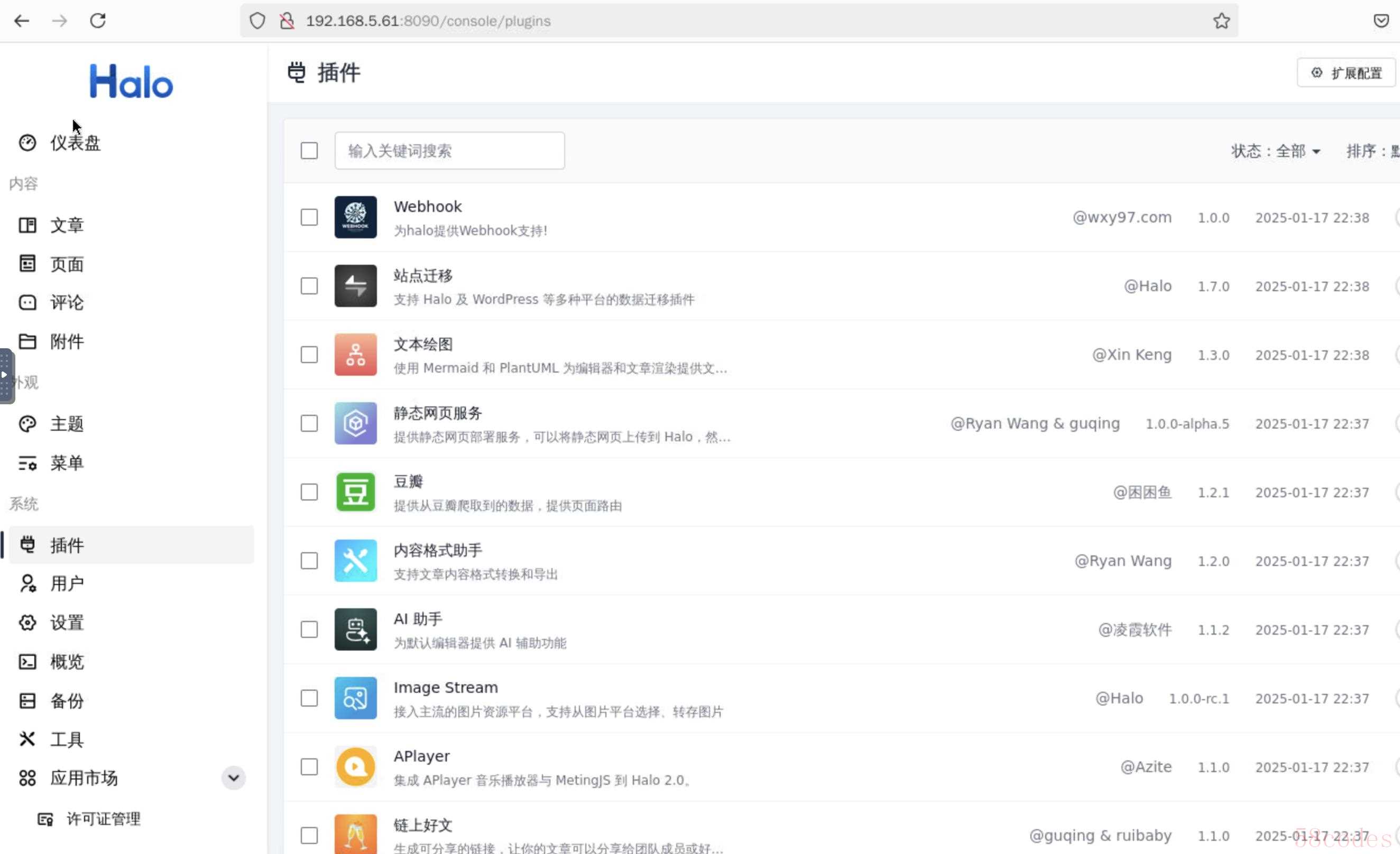Open the 站点迁移 plugin title link
The height and width of the screenshot is (854, 1400).
tap(423, 275)
